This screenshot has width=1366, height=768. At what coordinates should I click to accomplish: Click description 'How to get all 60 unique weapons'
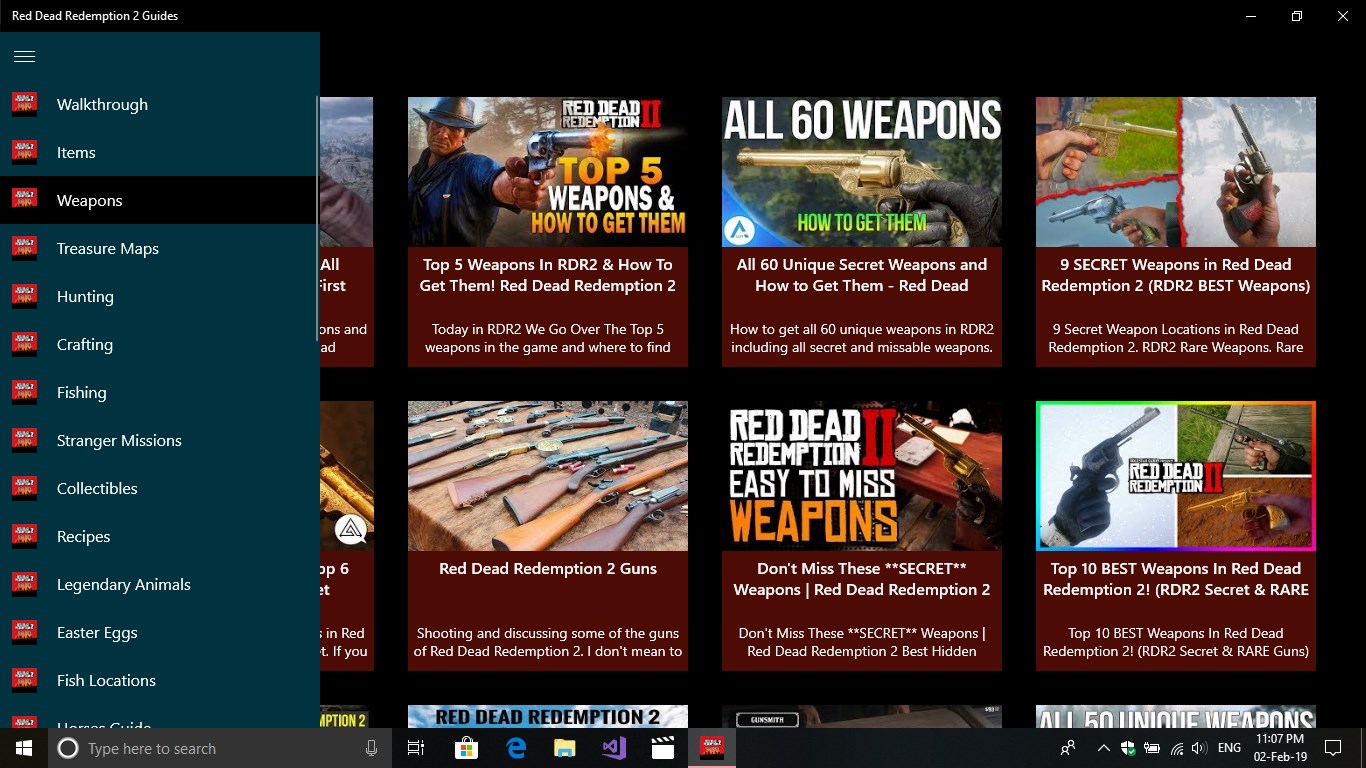click(862, 338)
